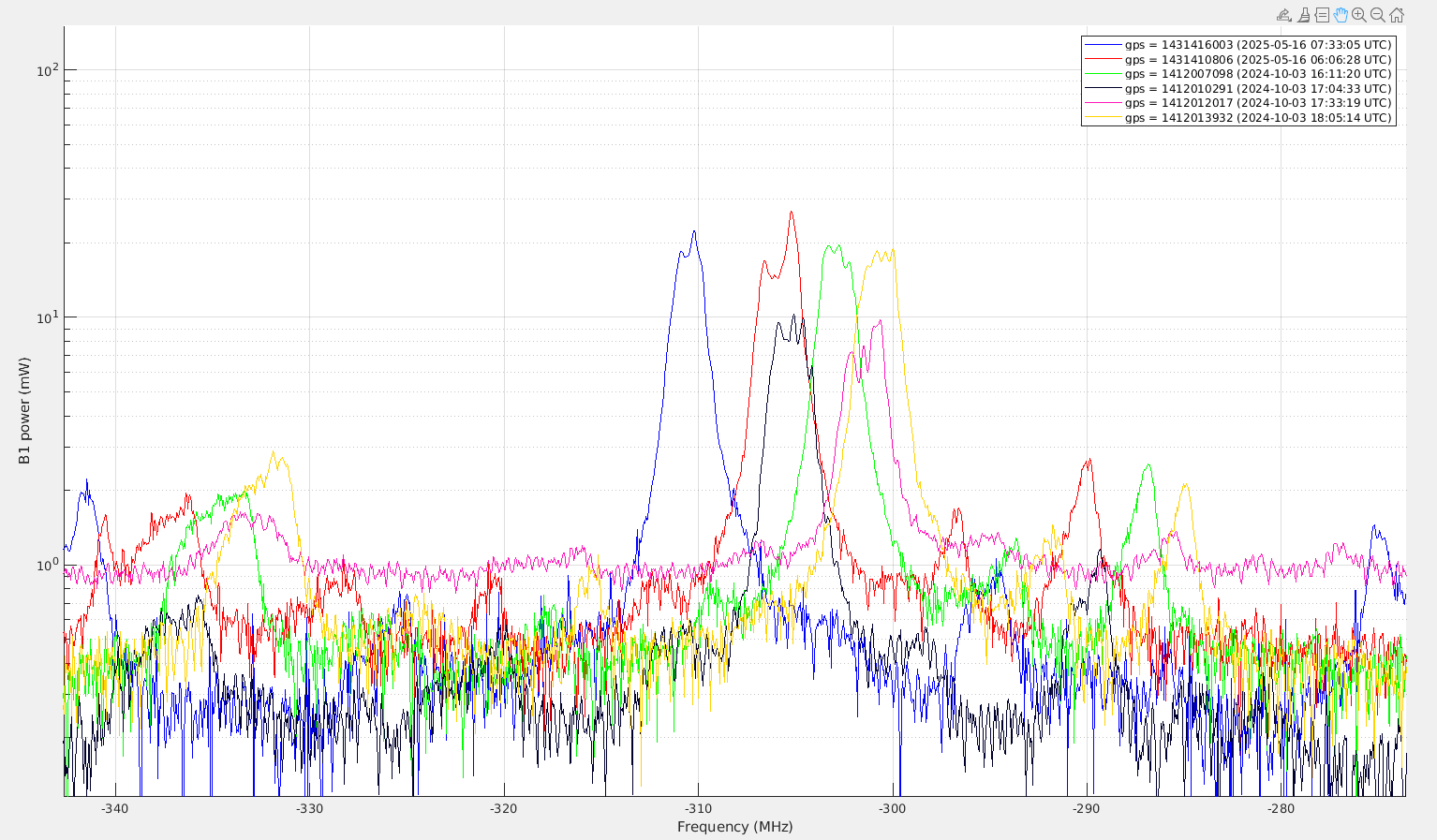Click the -300 x-axis tick label
This screenshot has height=840, width=1437.
point(892,809)
